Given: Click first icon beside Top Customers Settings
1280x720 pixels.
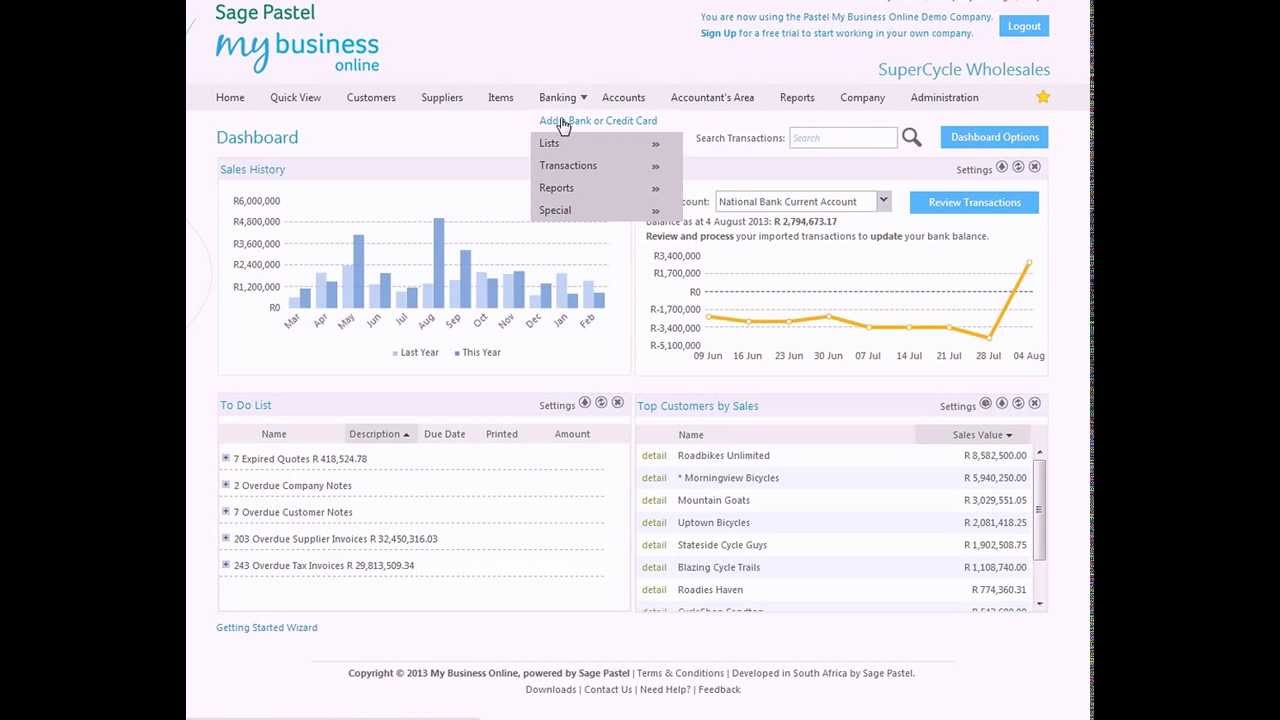Looking at the screenshot, I should coord(985,404).
